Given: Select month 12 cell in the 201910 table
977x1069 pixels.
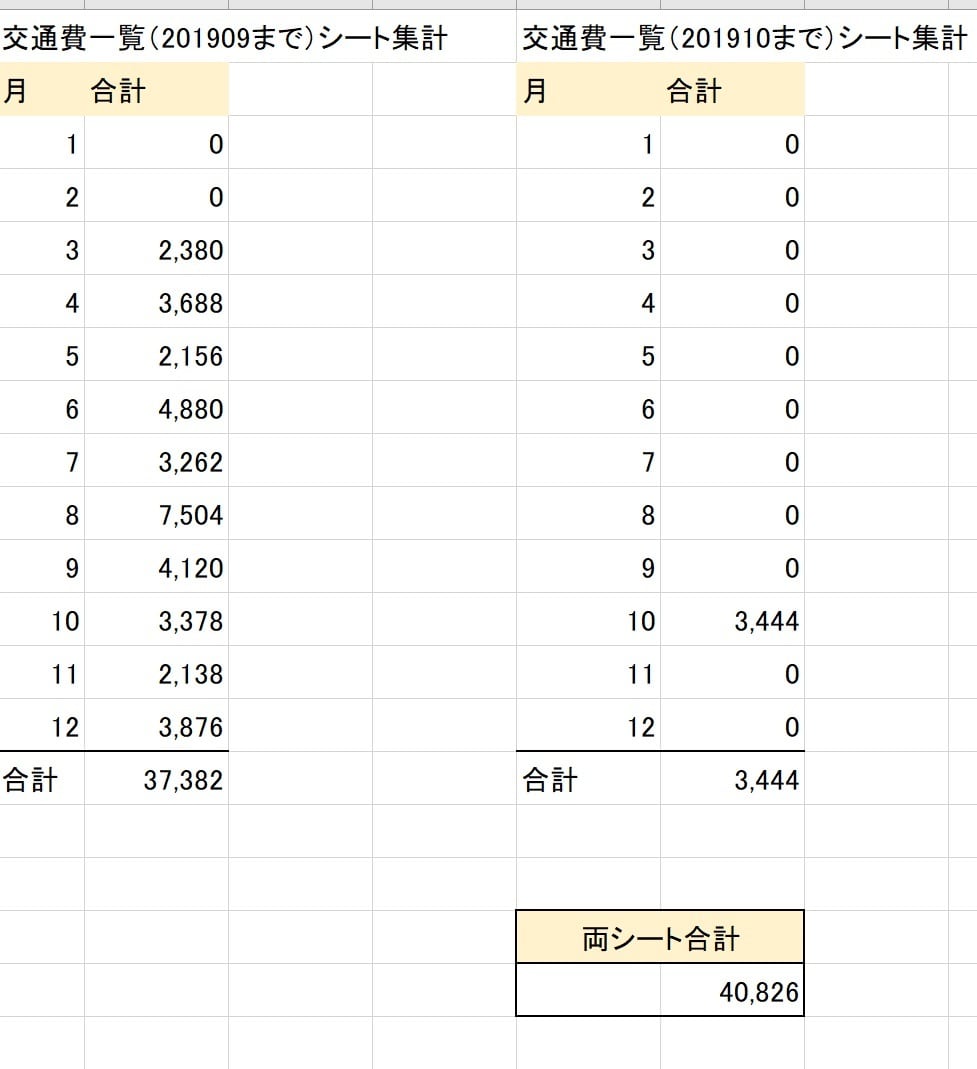Looking at the screenshot, I should tap(588, 726).
